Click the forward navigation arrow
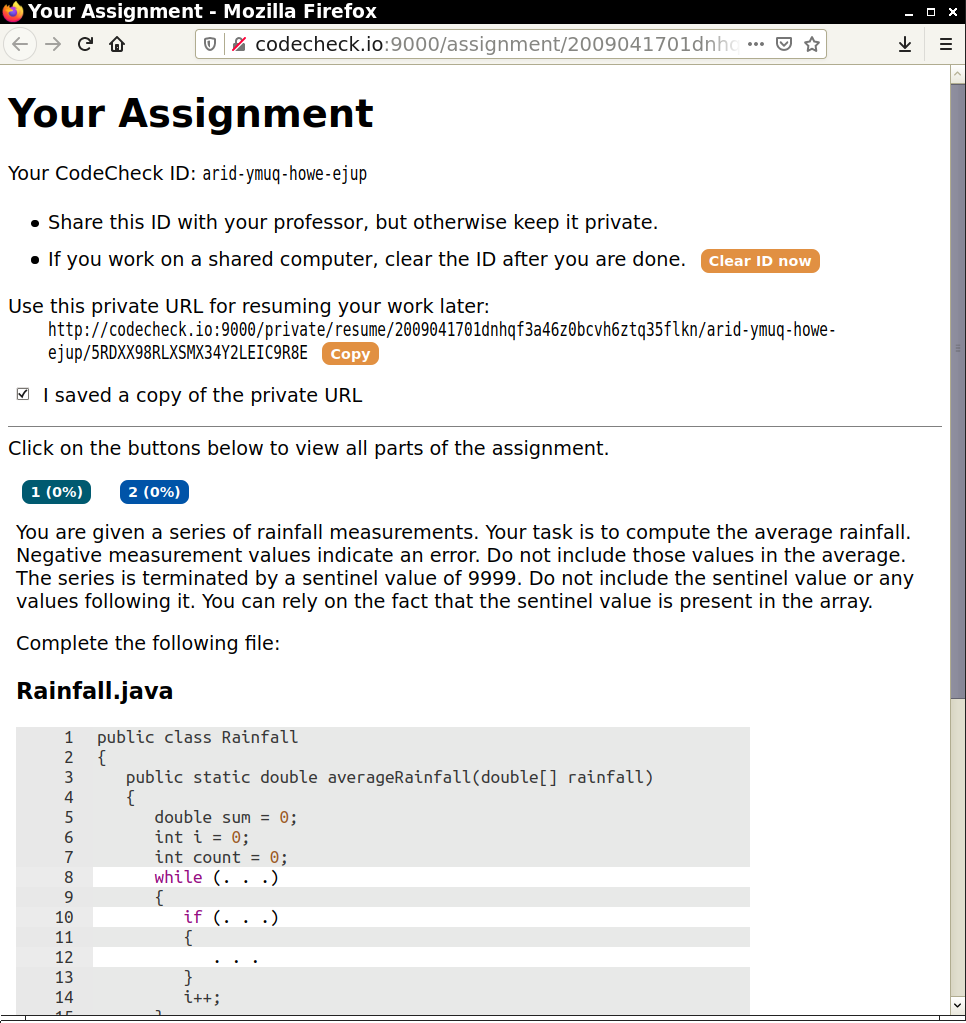 coord(53,44)
